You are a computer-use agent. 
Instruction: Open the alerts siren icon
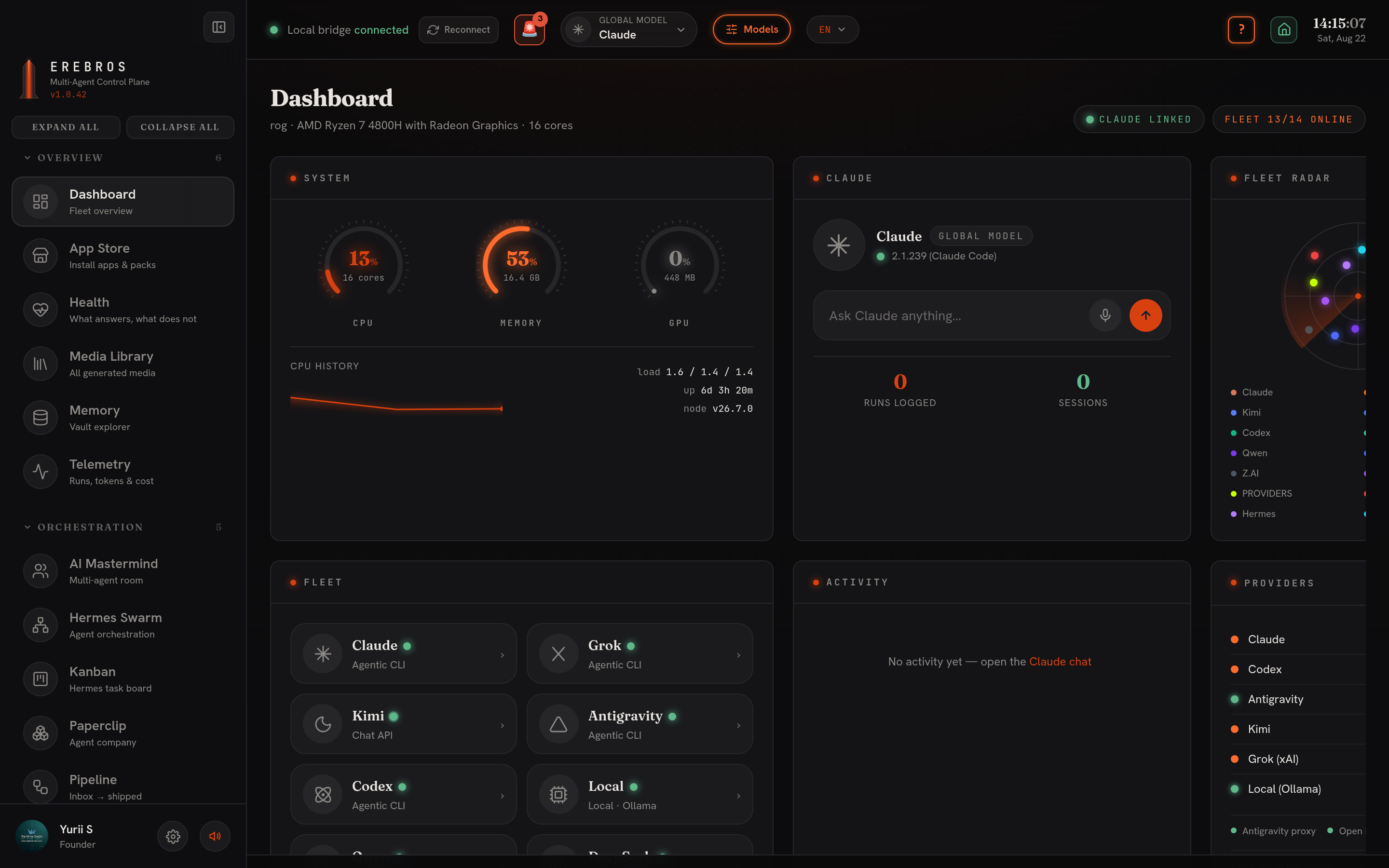(x=529, y=29)
